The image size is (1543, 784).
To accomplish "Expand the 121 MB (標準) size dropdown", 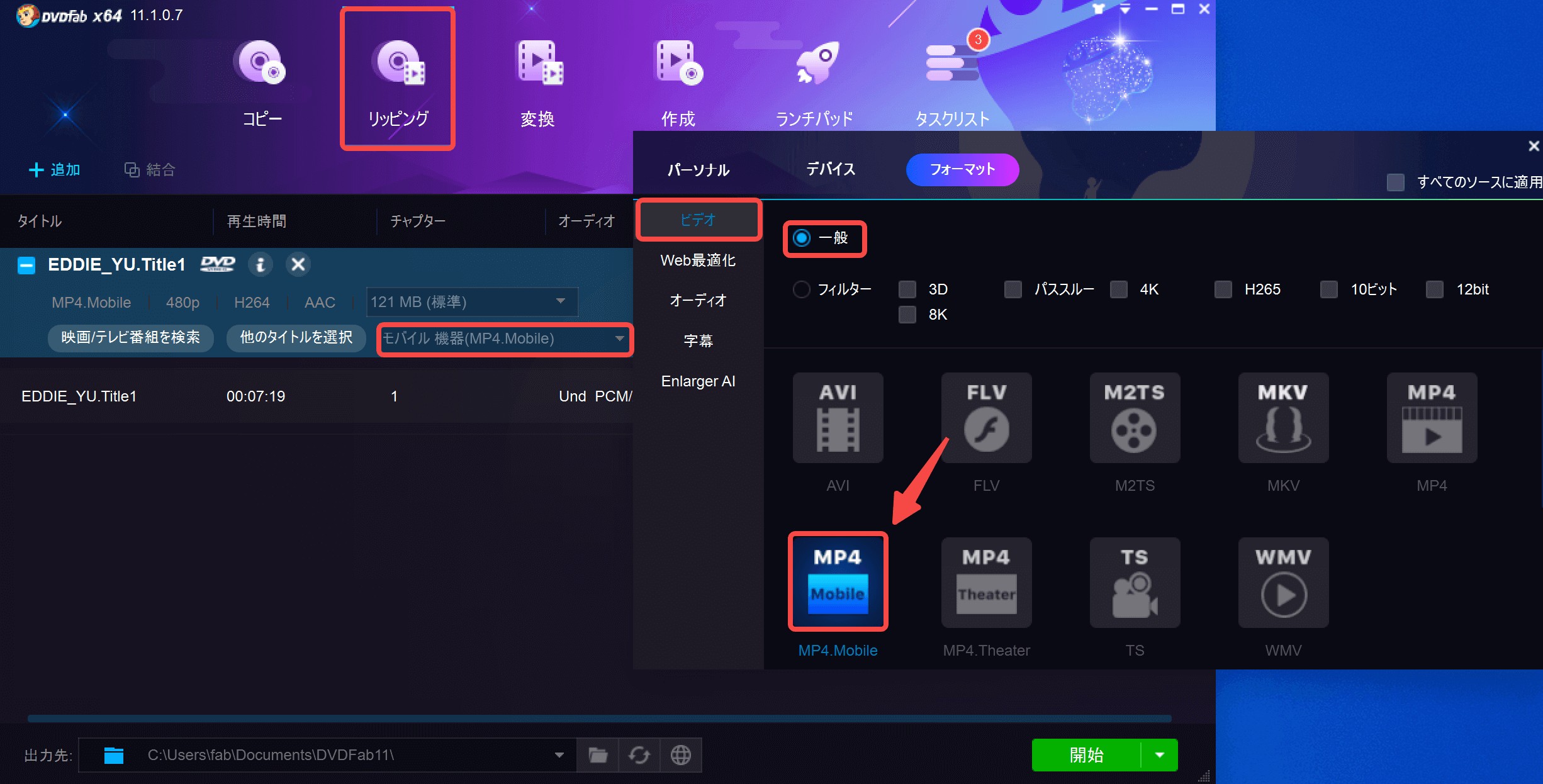I will 472,302.
